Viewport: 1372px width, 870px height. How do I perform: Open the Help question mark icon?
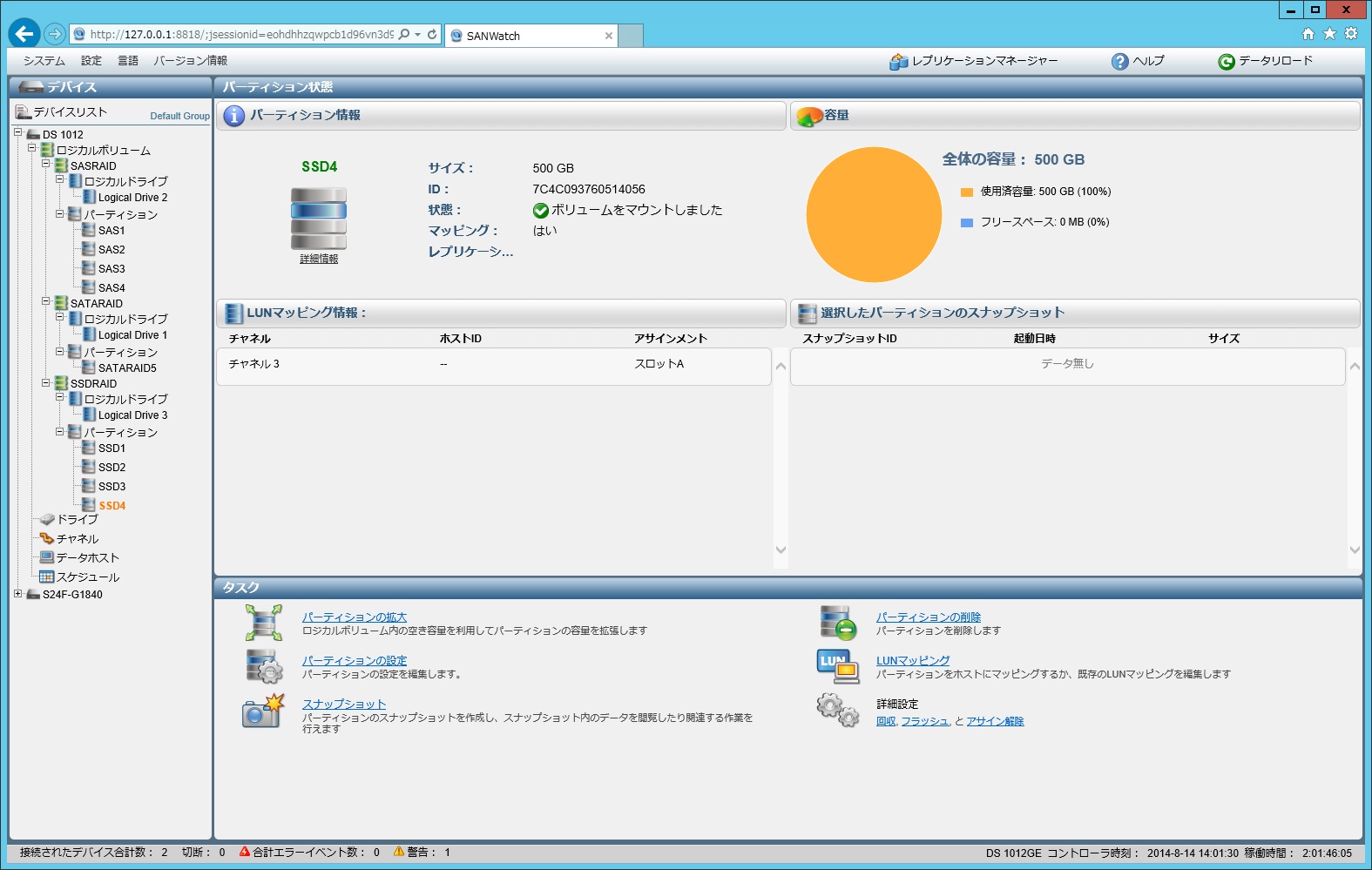(x=1119, y=62)
